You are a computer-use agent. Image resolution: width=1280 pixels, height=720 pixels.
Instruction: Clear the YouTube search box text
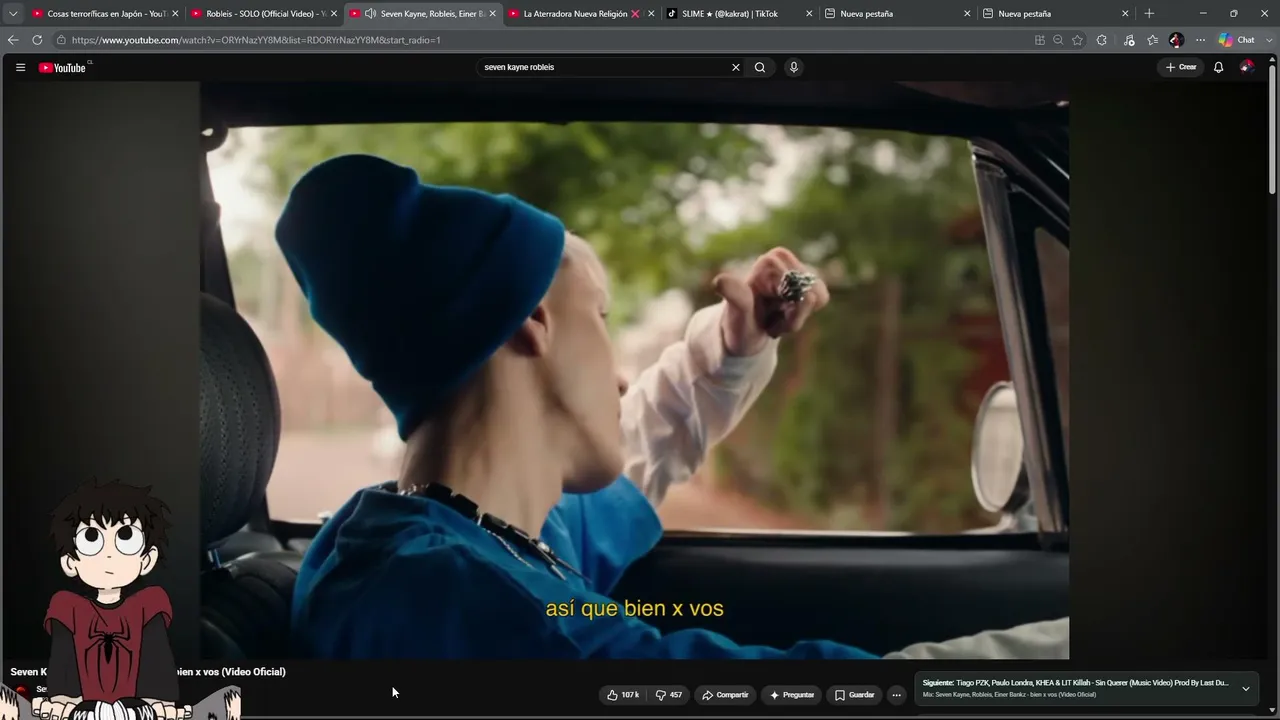click(736, 67)
